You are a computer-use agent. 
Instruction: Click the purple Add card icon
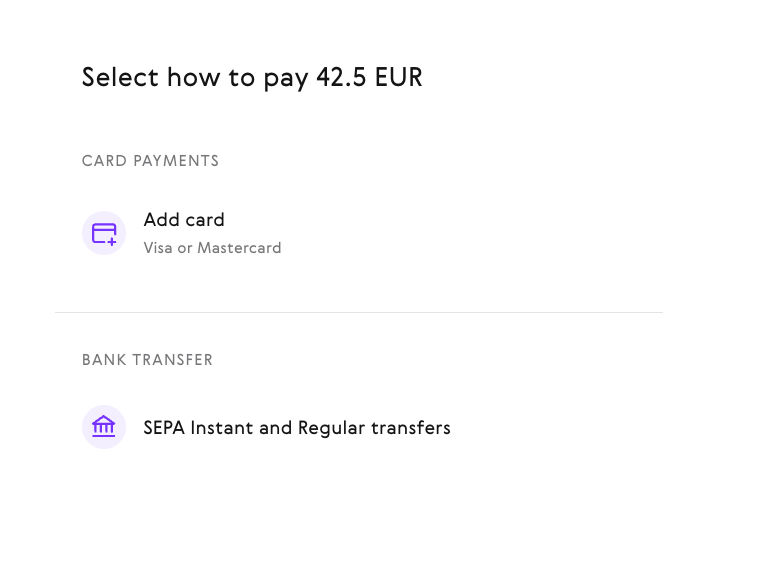104,233
